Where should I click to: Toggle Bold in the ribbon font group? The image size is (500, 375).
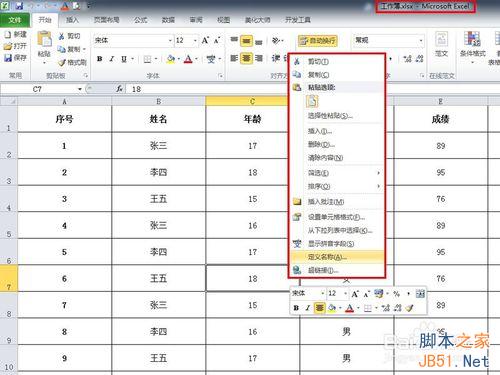coord(99,59)
